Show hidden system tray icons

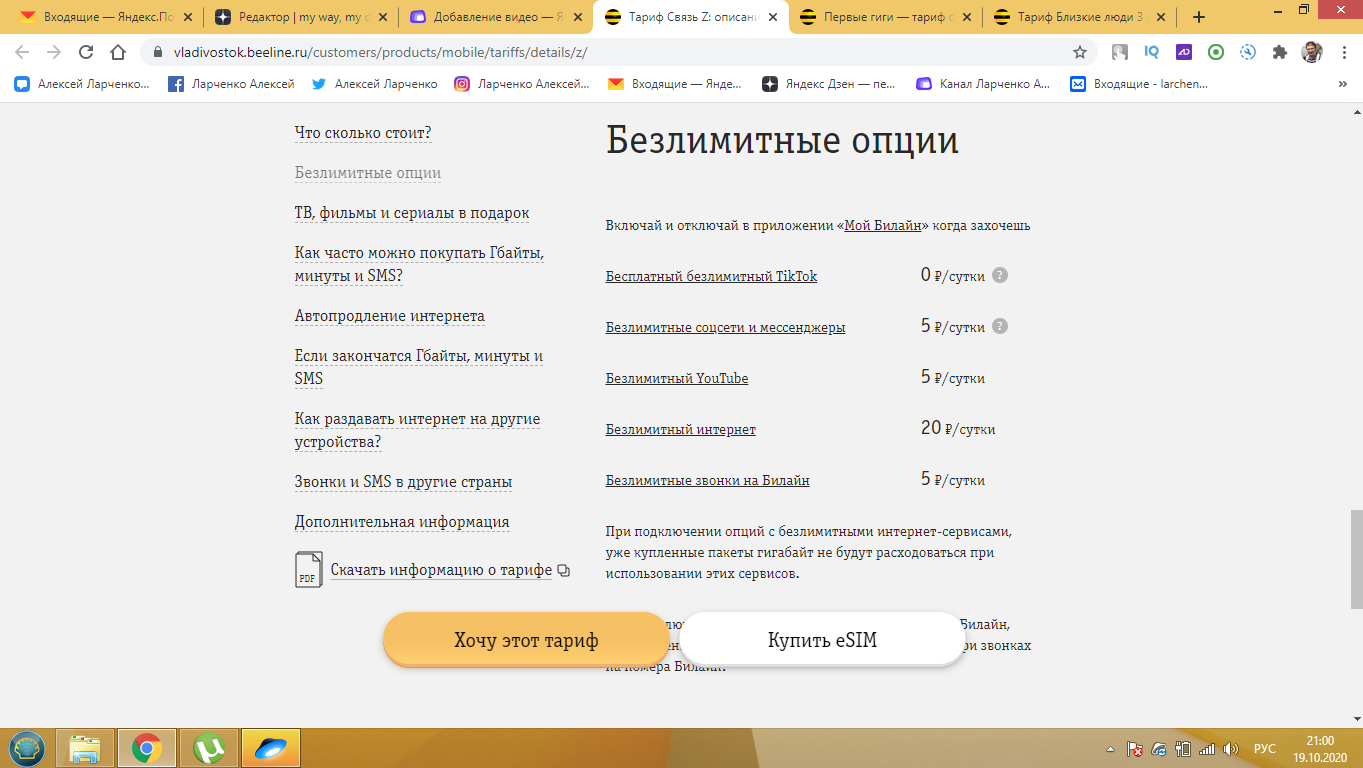tap(1111, 749)
